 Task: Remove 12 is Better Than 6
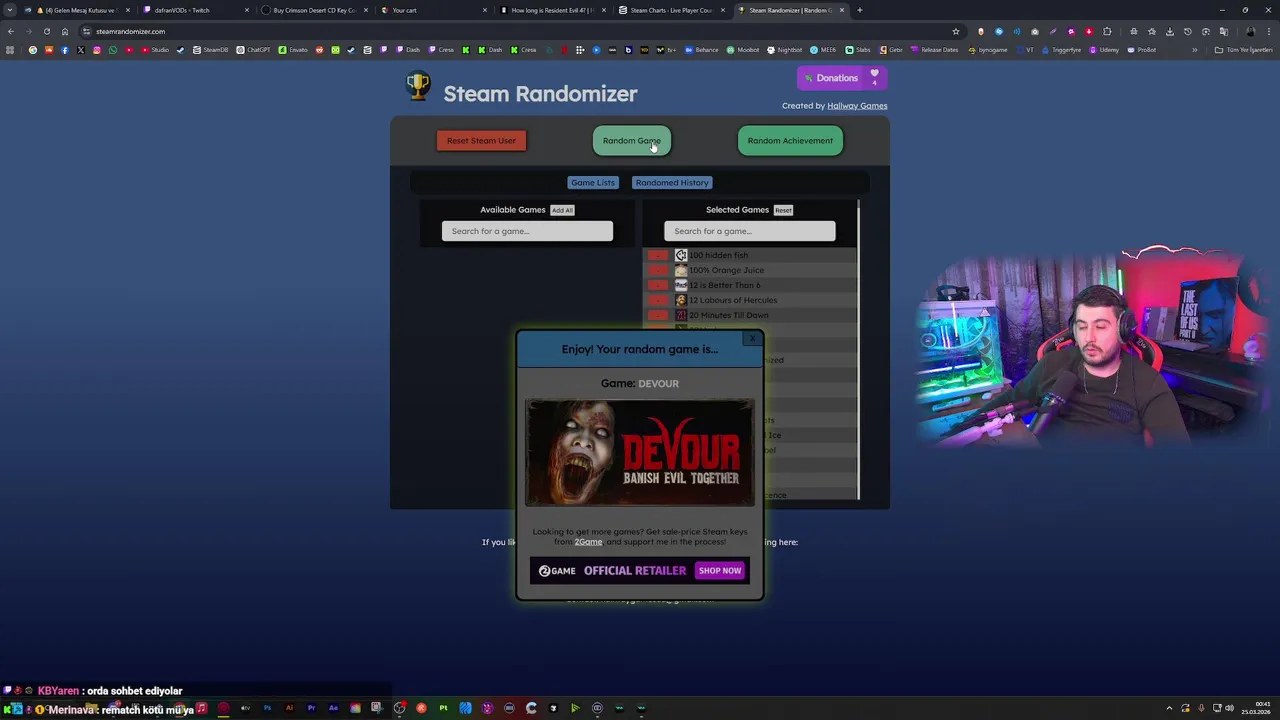pyautogui.click(x=657, y=285)
